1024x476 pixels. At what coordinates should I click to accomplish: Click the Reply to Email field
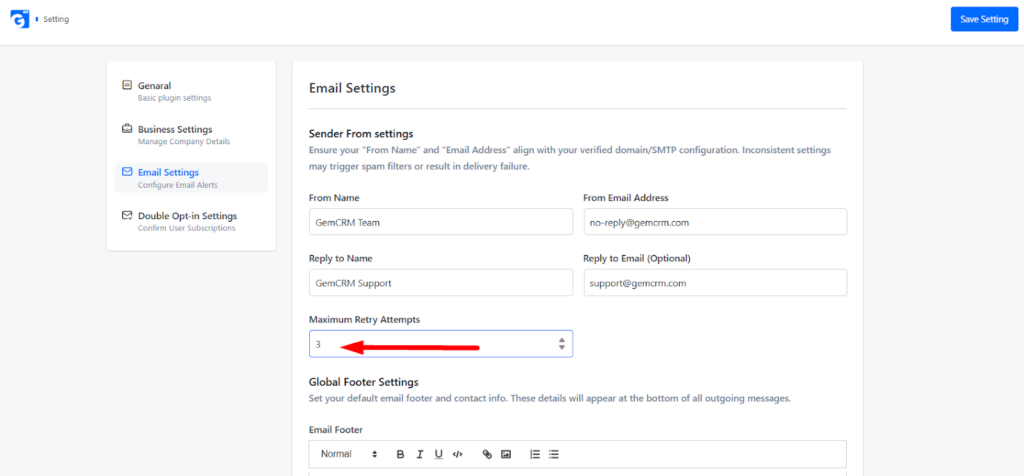point(715,283)
